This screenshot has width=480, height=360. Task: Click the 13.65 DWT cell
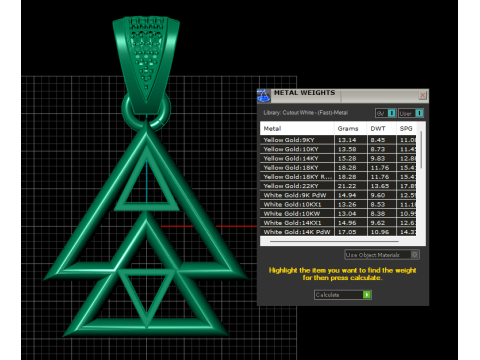point(381,186)
